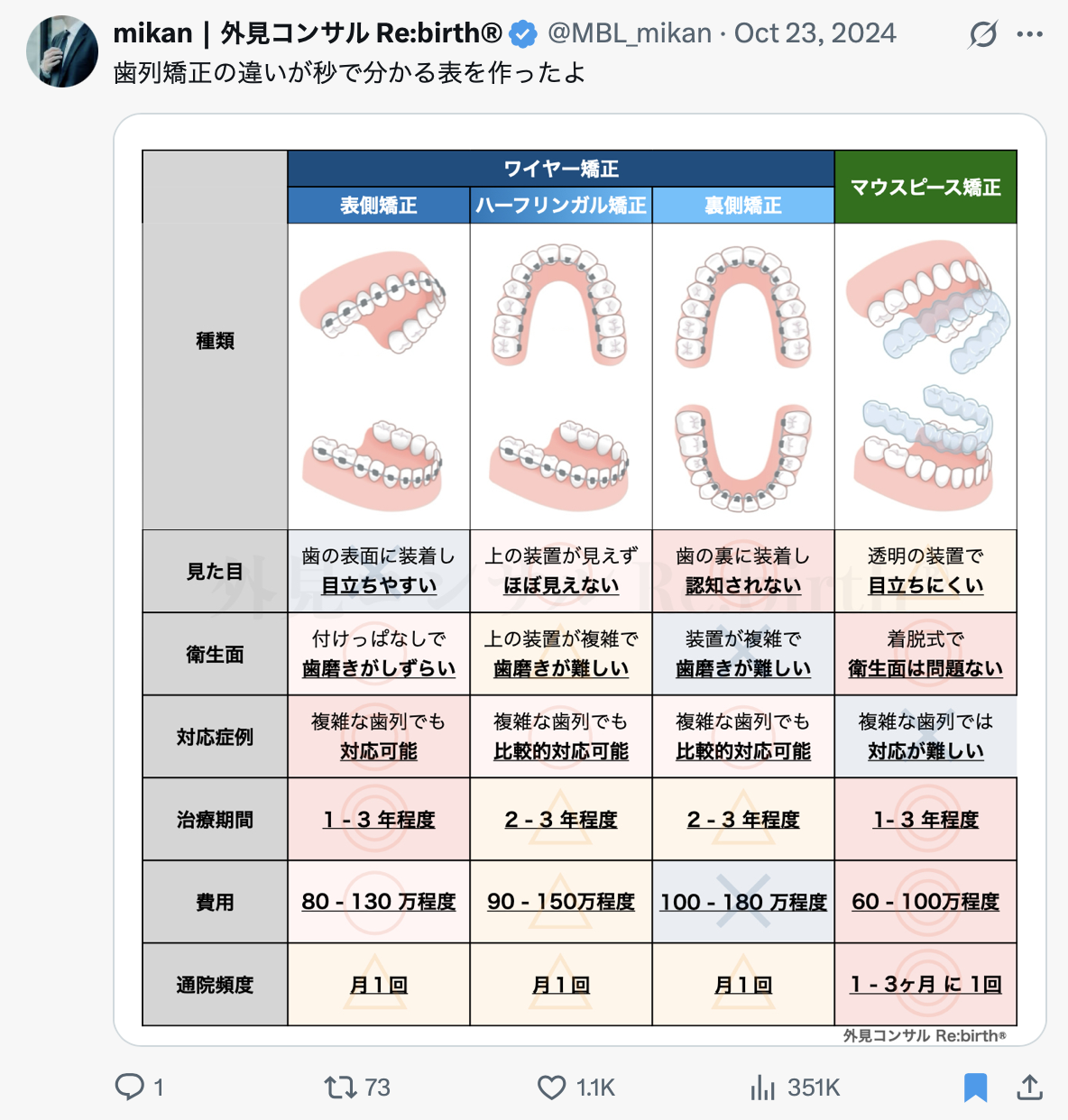Open the @MBL_mikan handle link
This screenshot has height=1120, width=1068.
pyautogui.click(x=630, y=33)
